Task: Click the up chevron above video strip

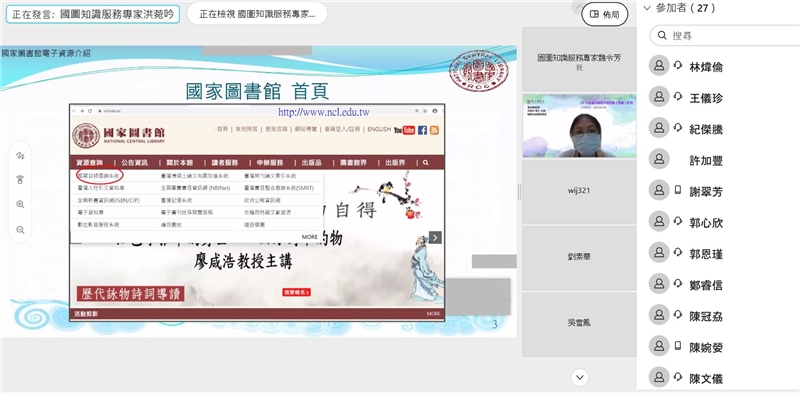Action: [579, 7]
